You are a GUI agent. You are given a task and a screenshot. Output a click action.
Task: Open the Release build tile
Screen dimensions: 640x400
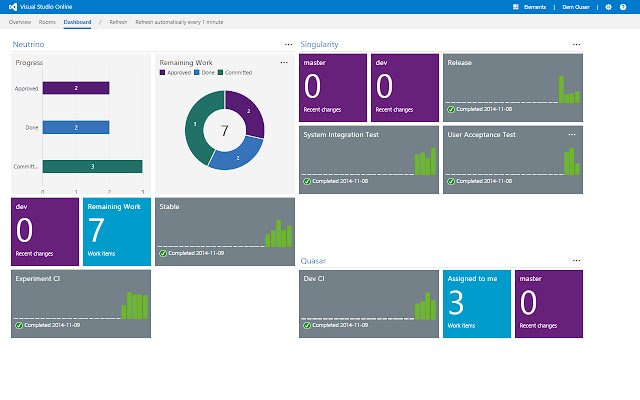pyautogui.click(x=513, y=88)
